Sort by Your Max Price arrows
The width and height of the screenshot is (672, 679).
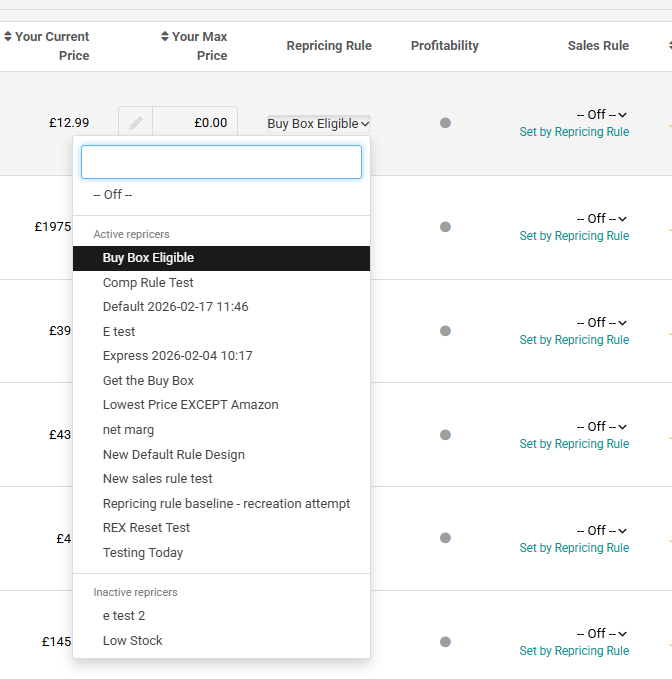coord(165,36)
